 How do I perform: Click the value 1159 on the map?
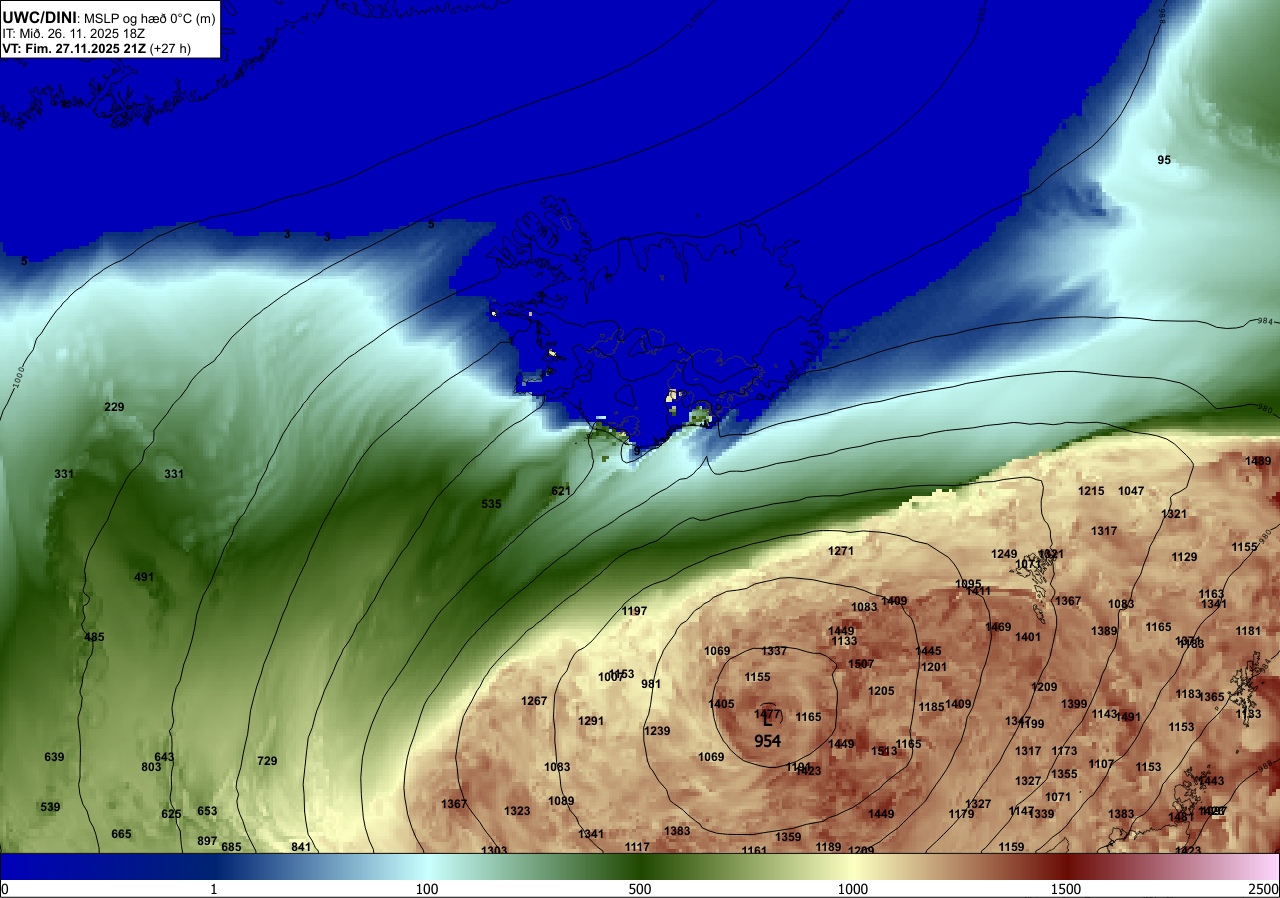click(x=1011, y=847)
